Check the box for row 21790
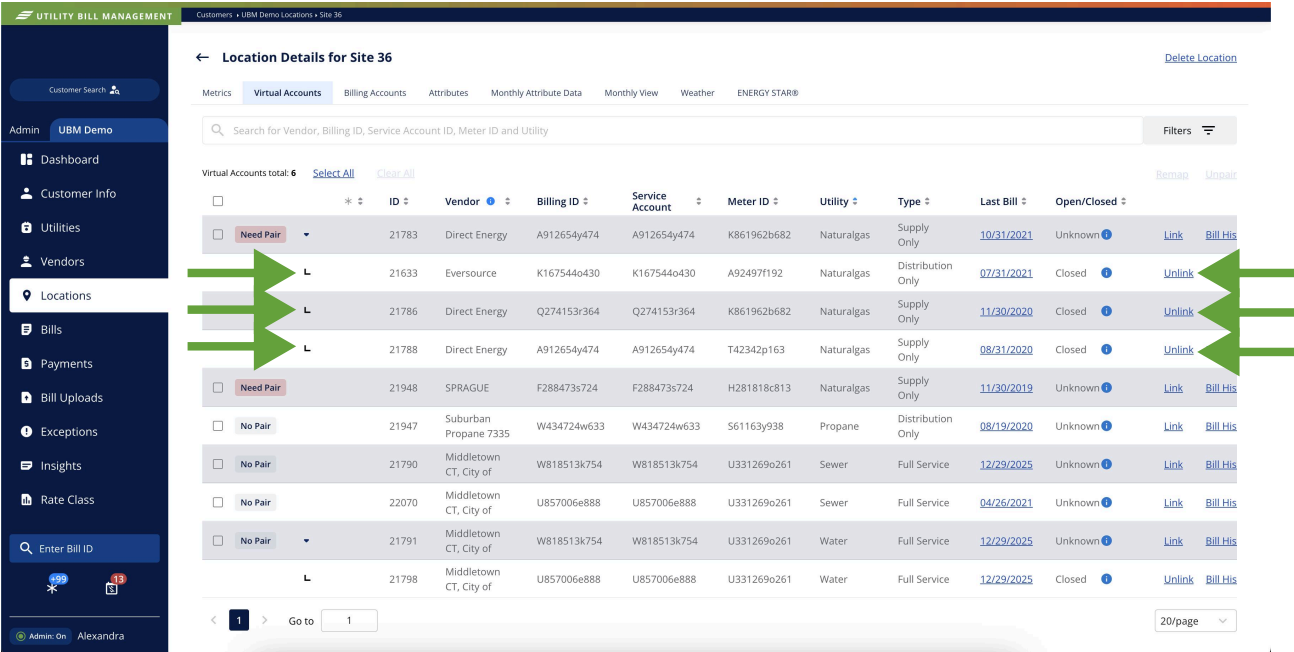Viewport: 1294px width, 652px height. [218, 464]
